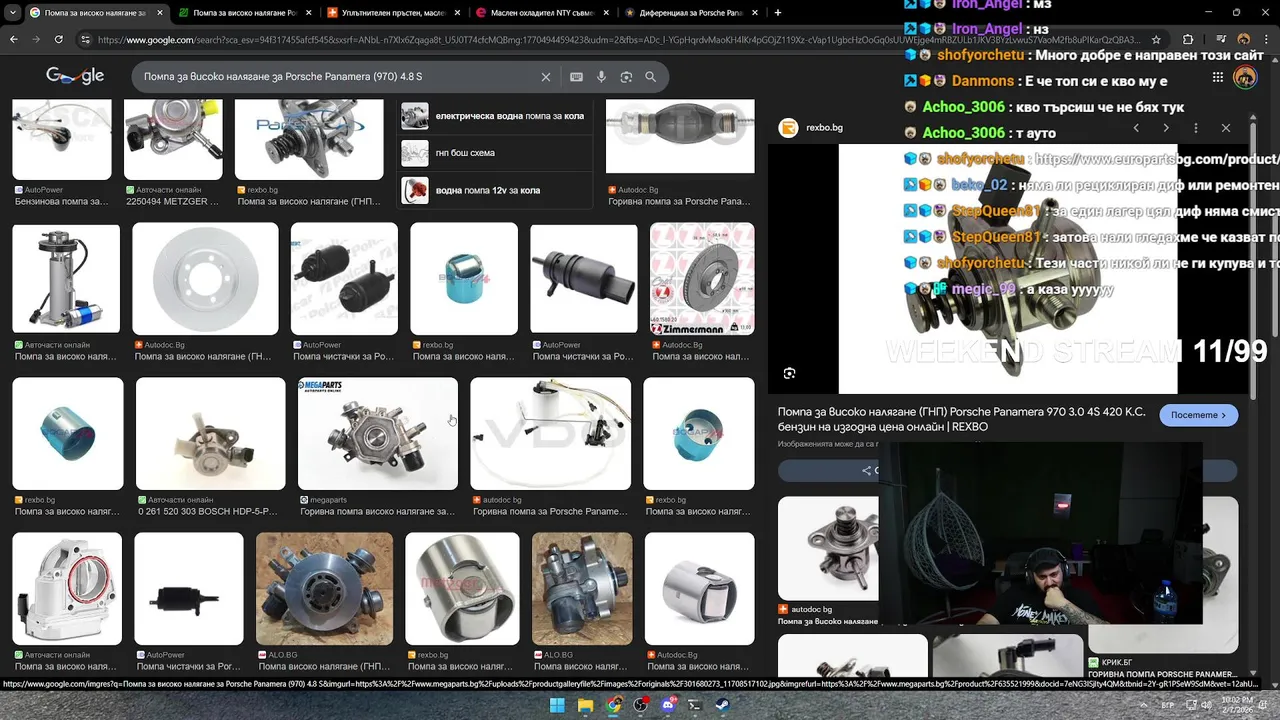Show next image in preview panel
The height and width of the screenshot is (720, 1280).
pos(1166,128)
